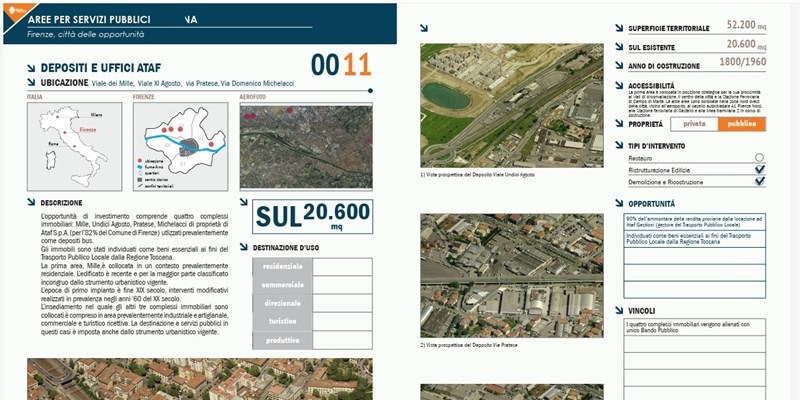This screenshot has height=400, width=800.
Task: Open the Deposito Viale Undici Agosto perspective photo
Action: click(512, 105)
